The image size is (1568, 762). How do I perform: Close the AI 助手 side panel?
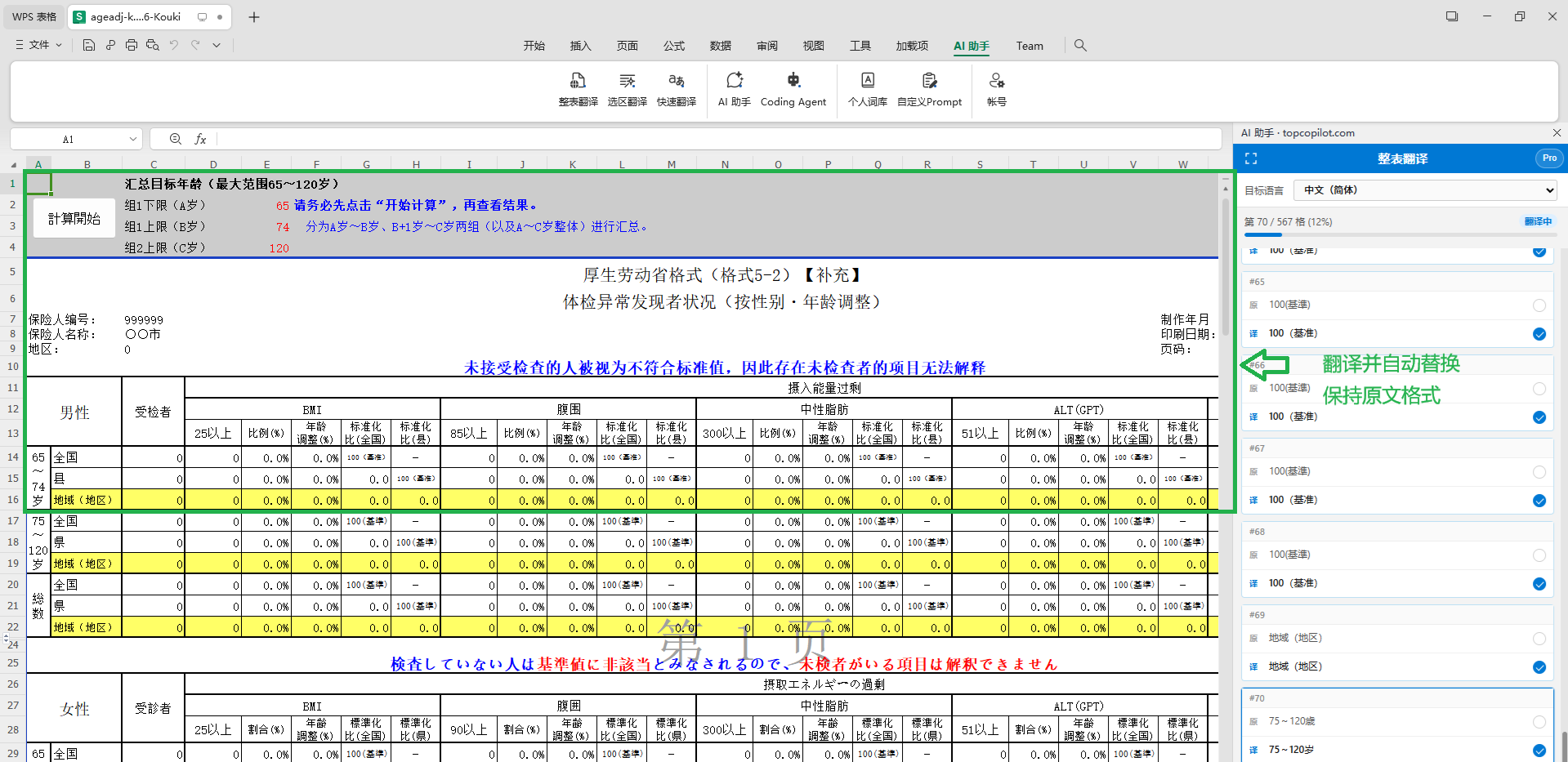(1557, 132)
